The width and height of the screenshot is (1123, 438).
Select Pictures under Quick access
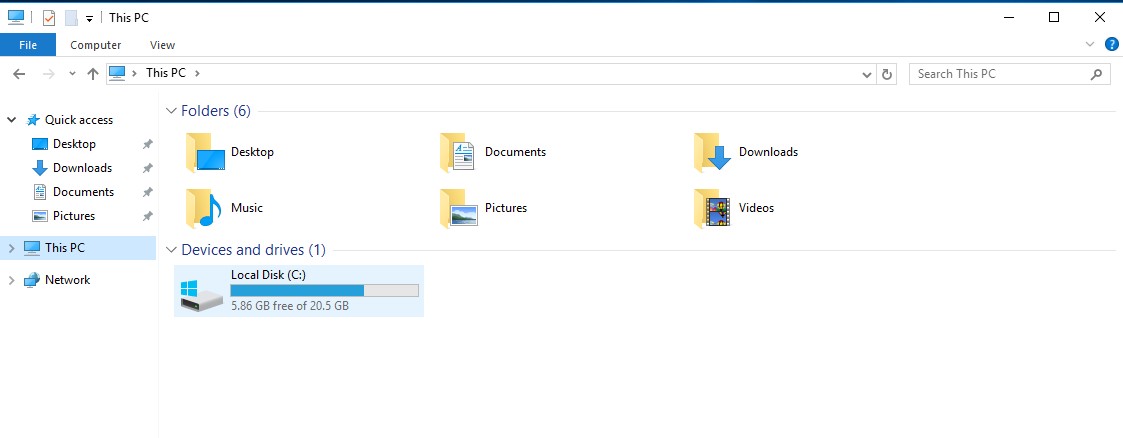(74, 216)
